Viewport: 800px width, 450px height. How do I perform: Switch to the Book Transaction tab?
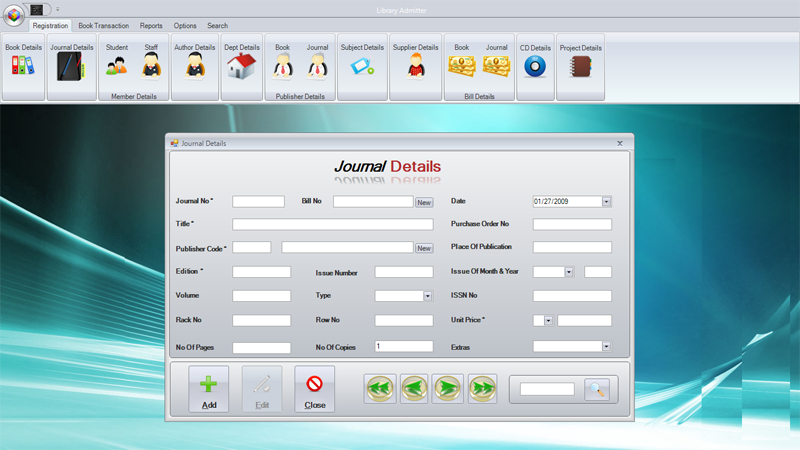pyautogui.click(x=104, y=26)
